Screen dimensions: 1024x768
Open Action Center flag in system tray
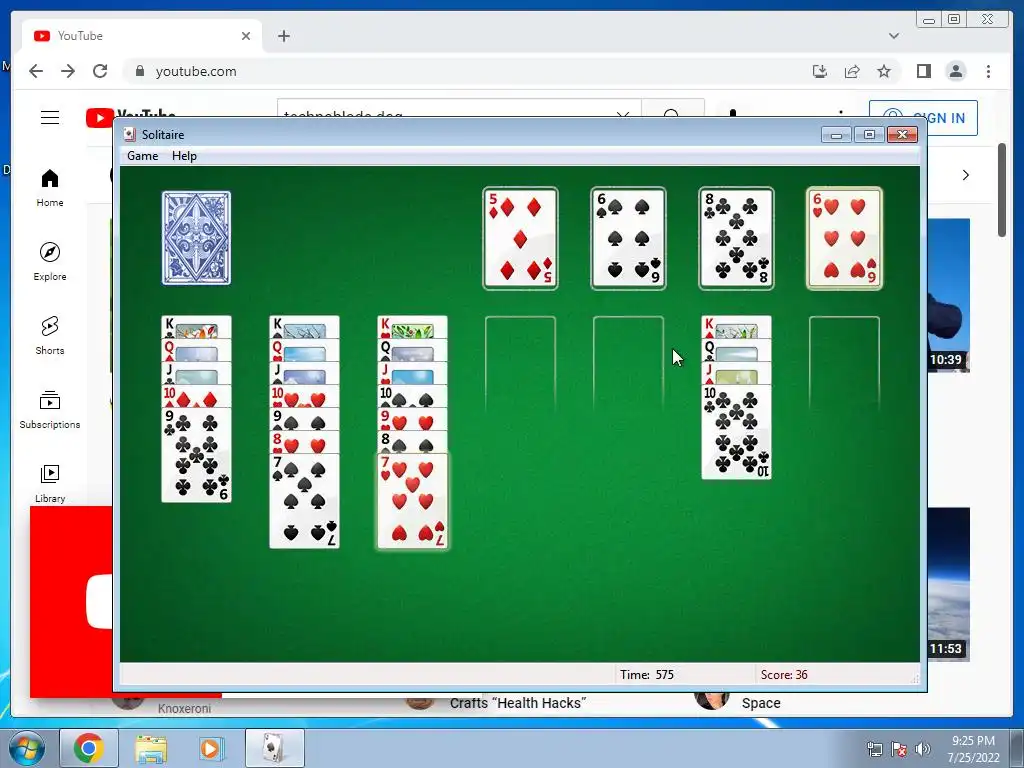[x=899, y=749]
